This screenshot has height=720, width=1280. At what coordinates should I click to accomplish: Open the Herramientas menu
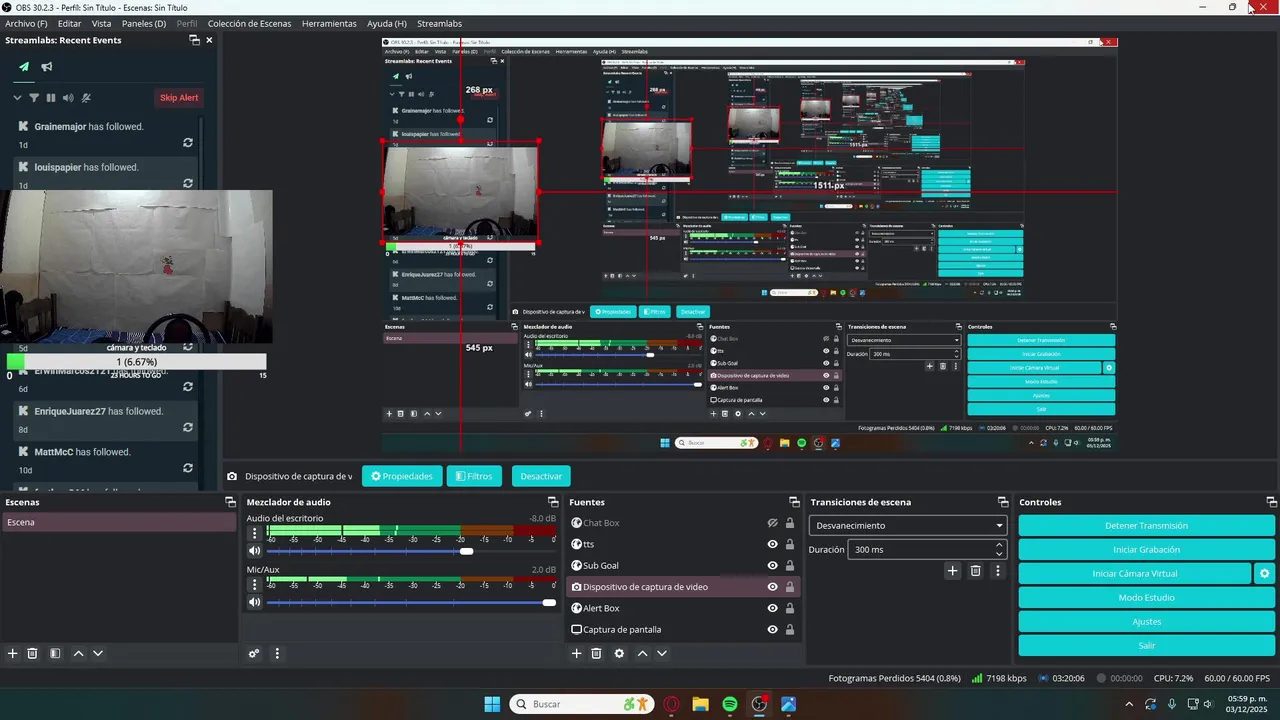tap(329, 23)
